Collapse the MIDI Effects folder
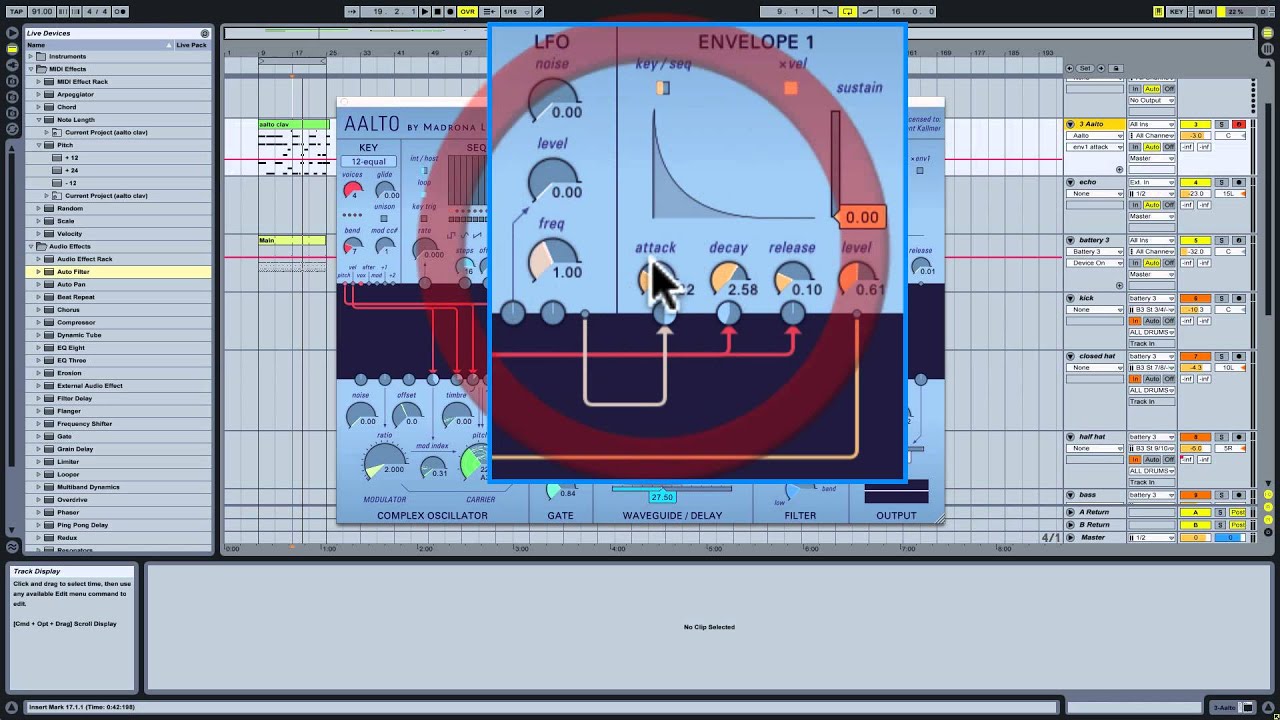Viewport: 1280px width, 720px height. pos(30,69)
